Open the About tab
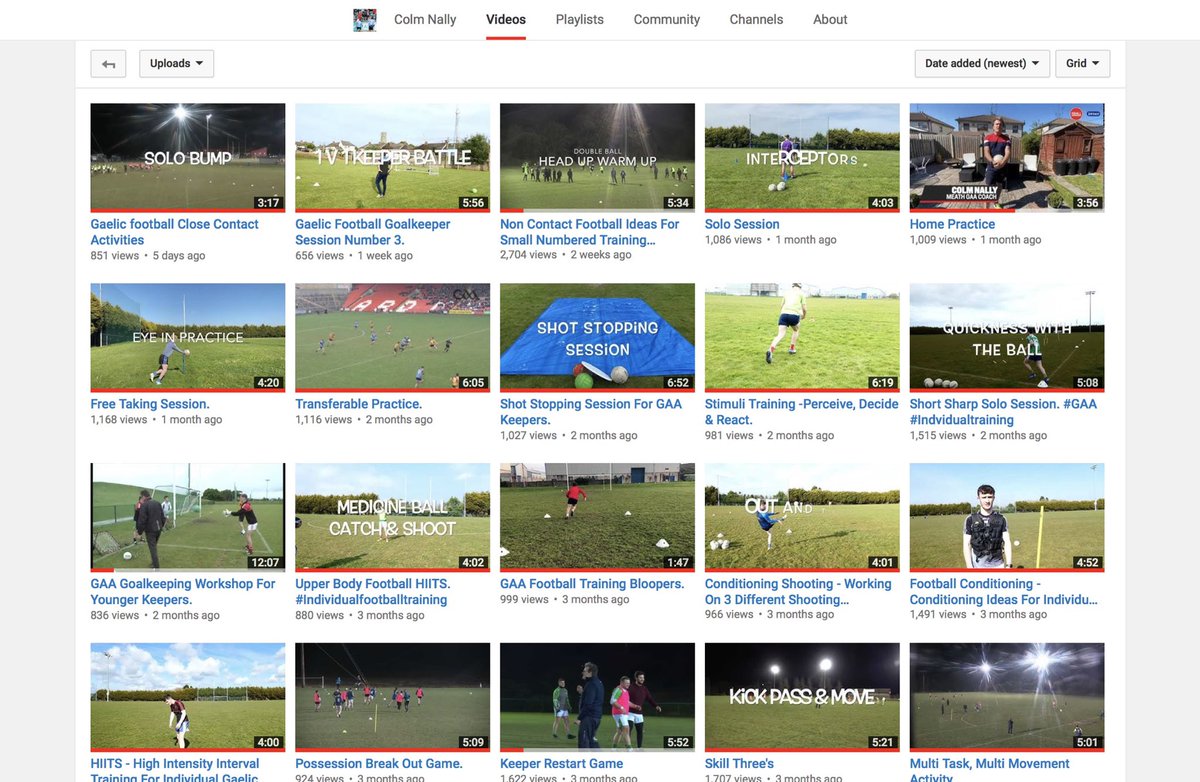The width and height of the screenshot is (1200, 782). [830, 20]
